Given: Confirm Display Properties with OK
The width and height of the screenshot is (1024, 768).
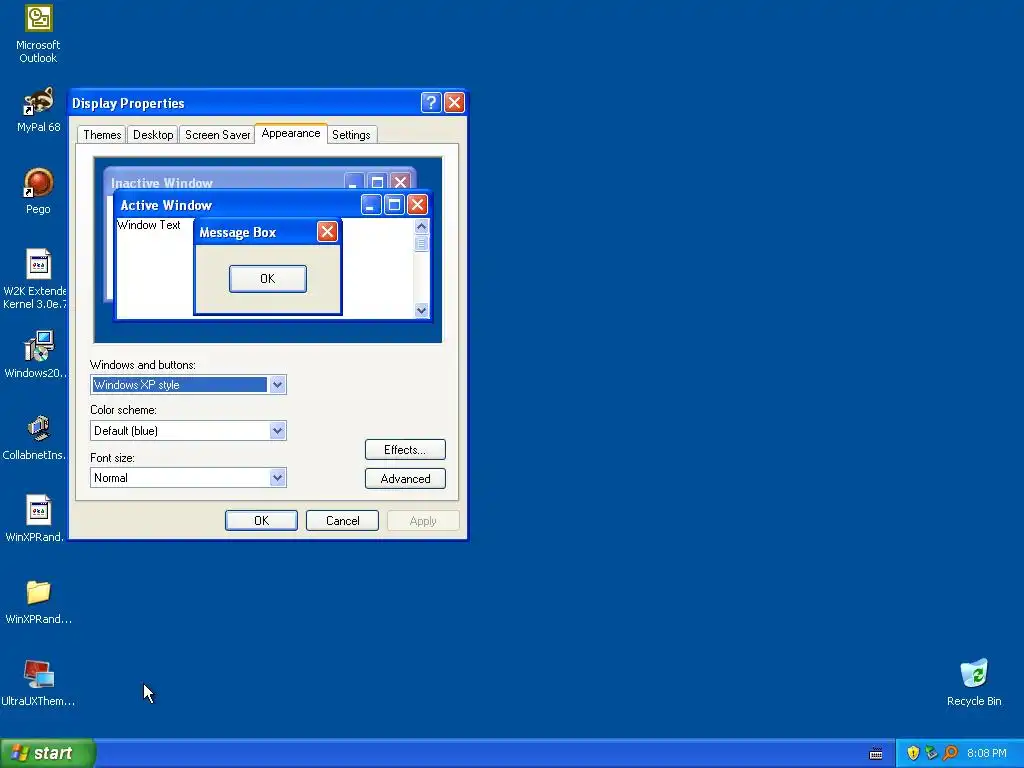Looking at the screenshot, I should click(261, 520).
